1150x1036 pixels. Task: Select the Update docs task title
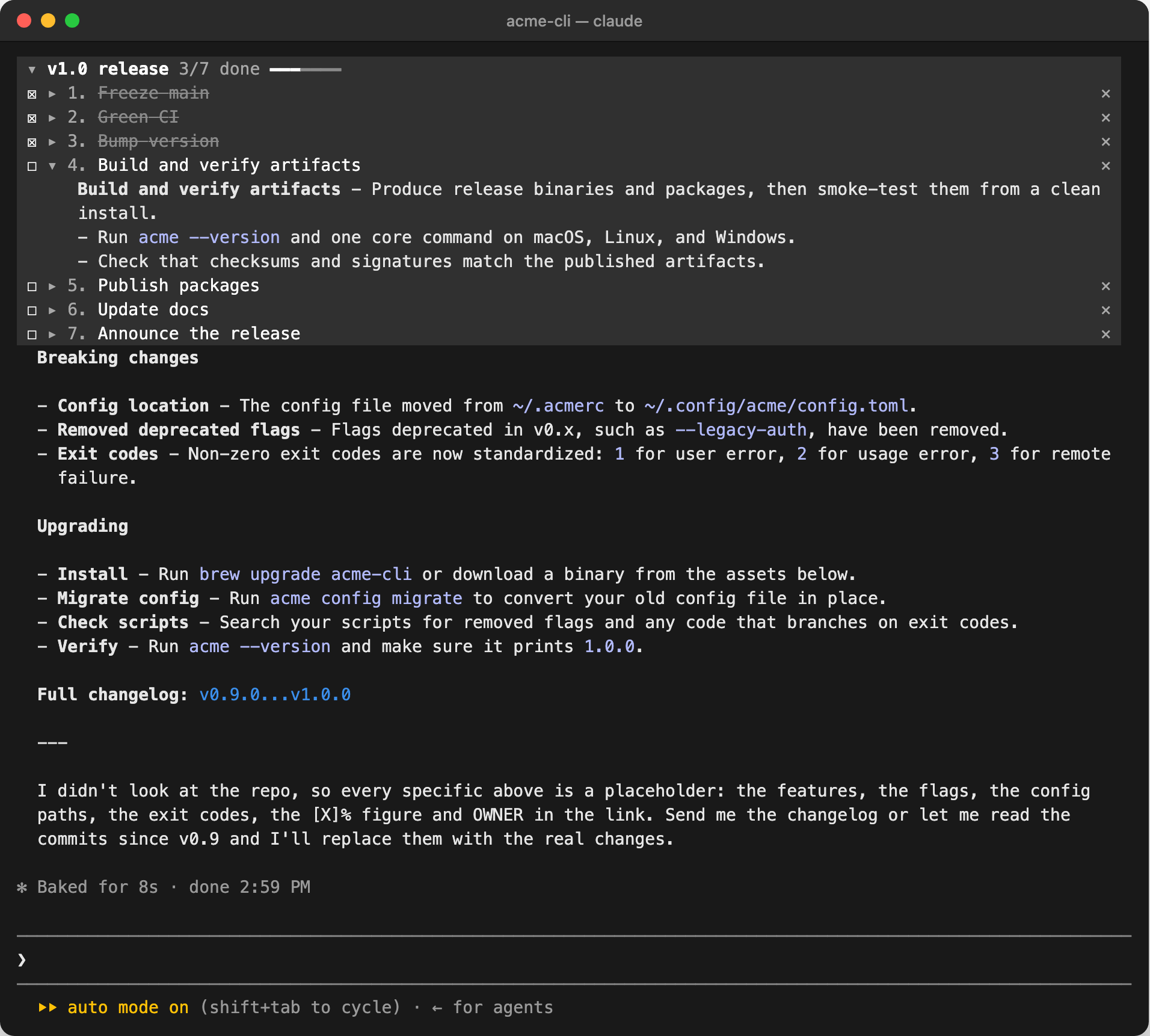pyautogui.click(x=153, y=310)
